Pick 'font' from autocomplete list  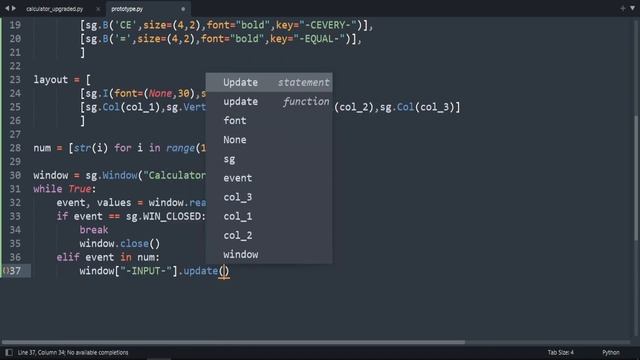pyautogui.click(x=269, y=121)
